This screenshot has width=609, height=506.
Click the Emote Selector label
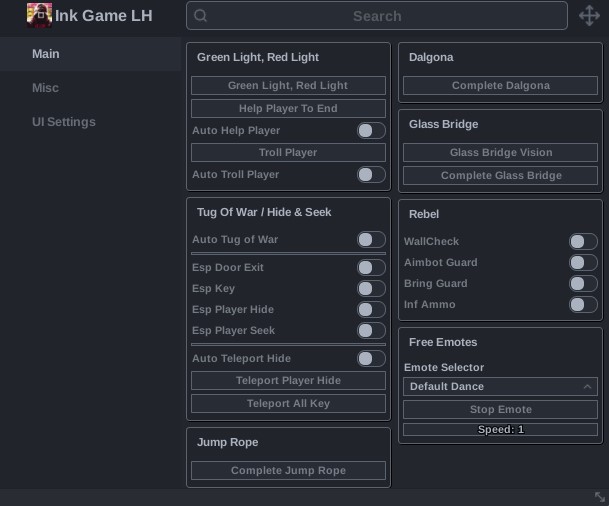point(444,367)
